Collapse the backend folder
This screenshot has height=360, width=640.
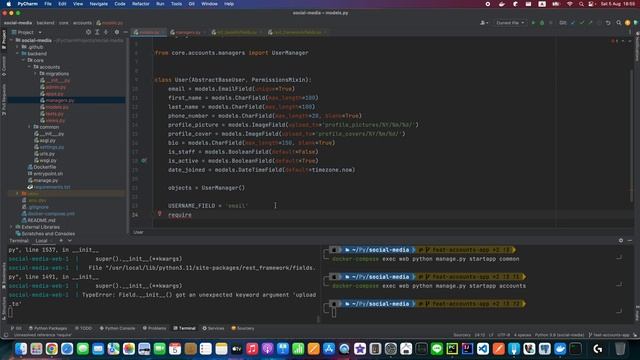pos(17,53)
